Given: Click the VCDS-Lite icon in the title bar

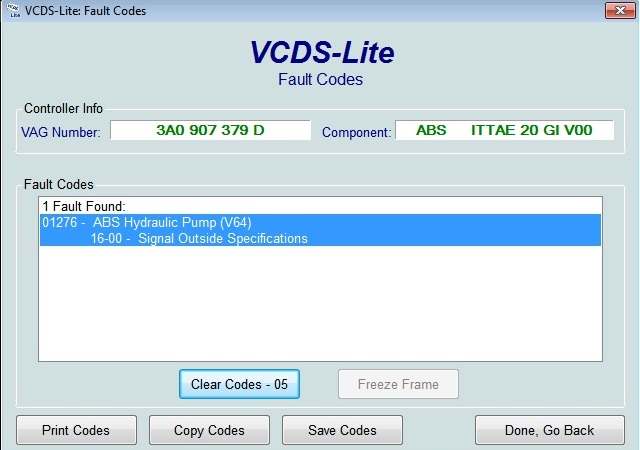Looking at the screenshot, I should tap(11, 11).
